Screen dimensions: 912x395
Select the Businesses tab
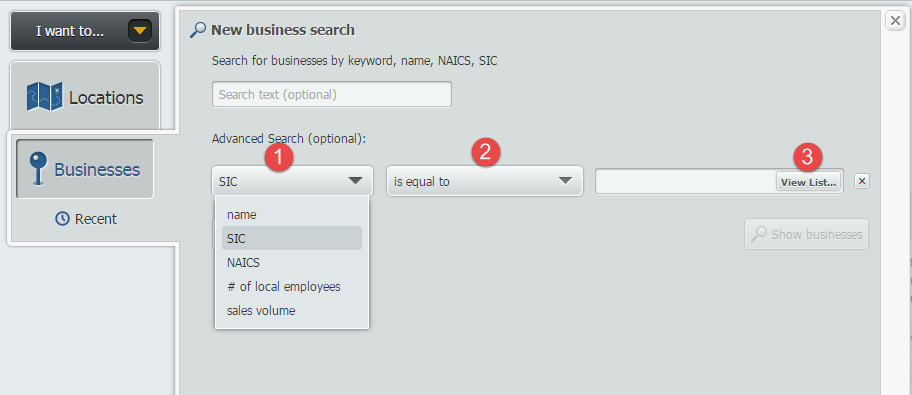pos(85,169)
